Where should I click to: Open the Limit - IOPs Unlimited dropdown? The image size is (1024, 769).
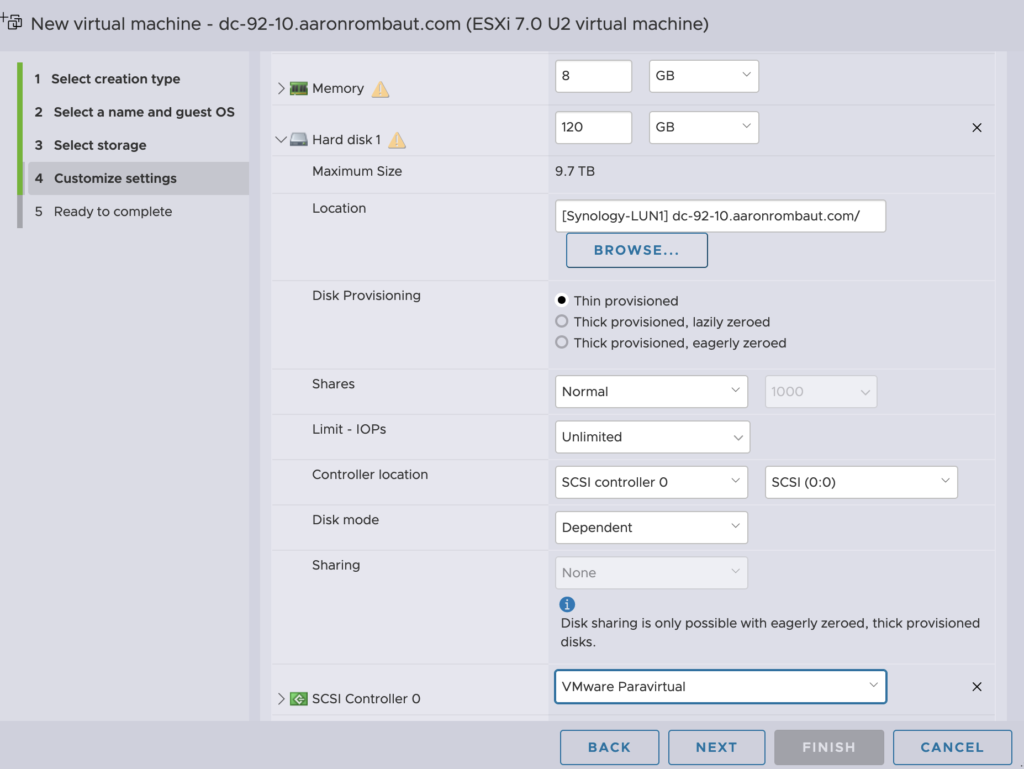coord(652,437)
